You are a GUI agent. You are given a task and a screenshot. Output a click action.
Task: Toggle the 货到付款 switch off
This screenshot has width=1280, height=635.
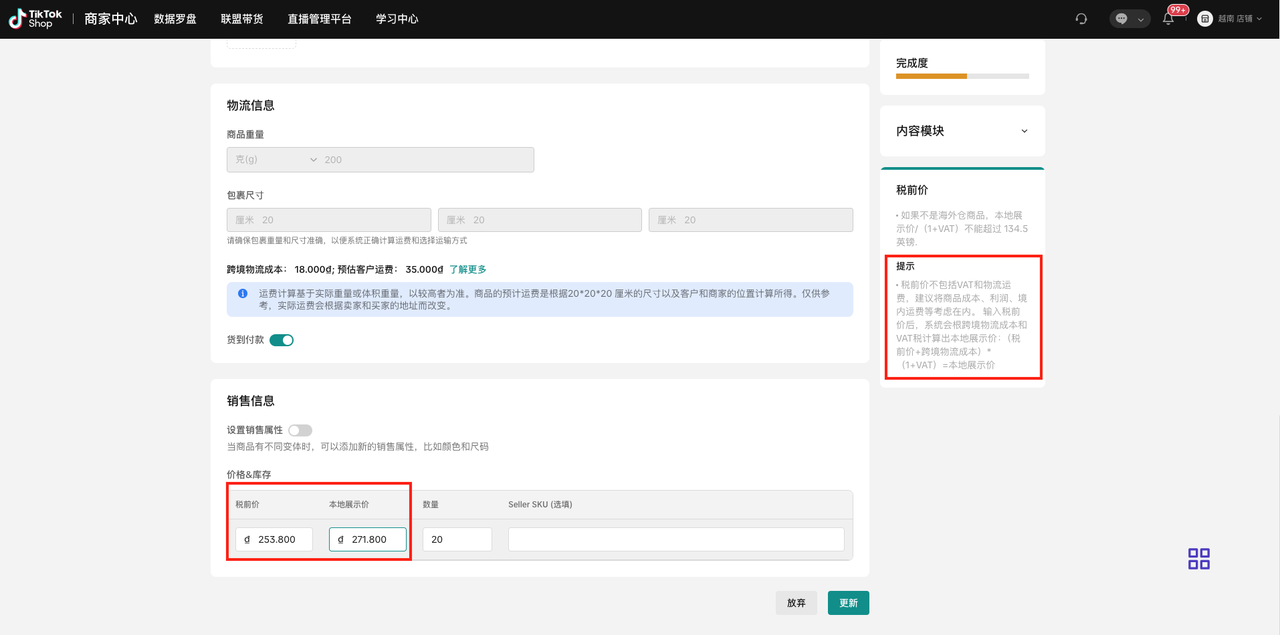pos(281,340)
